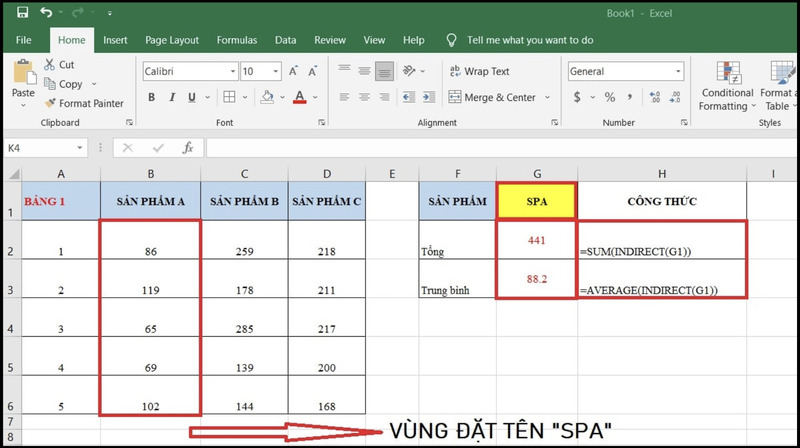Click the Borders icon
Image resolution: width=800 pixels, height=448 pixels.
(x=230, y=97)
